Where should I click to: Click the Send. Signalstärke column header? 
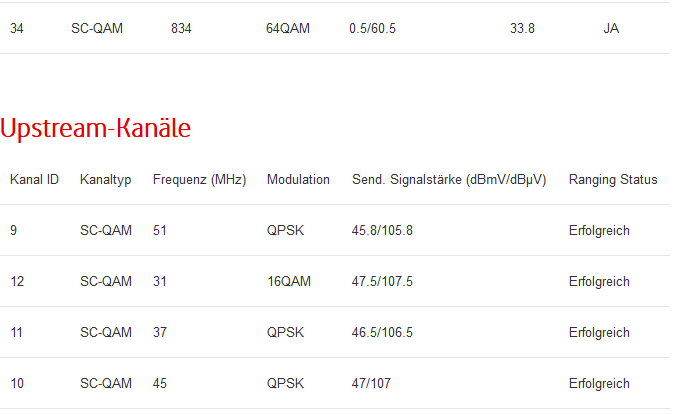tap(449, 180)
